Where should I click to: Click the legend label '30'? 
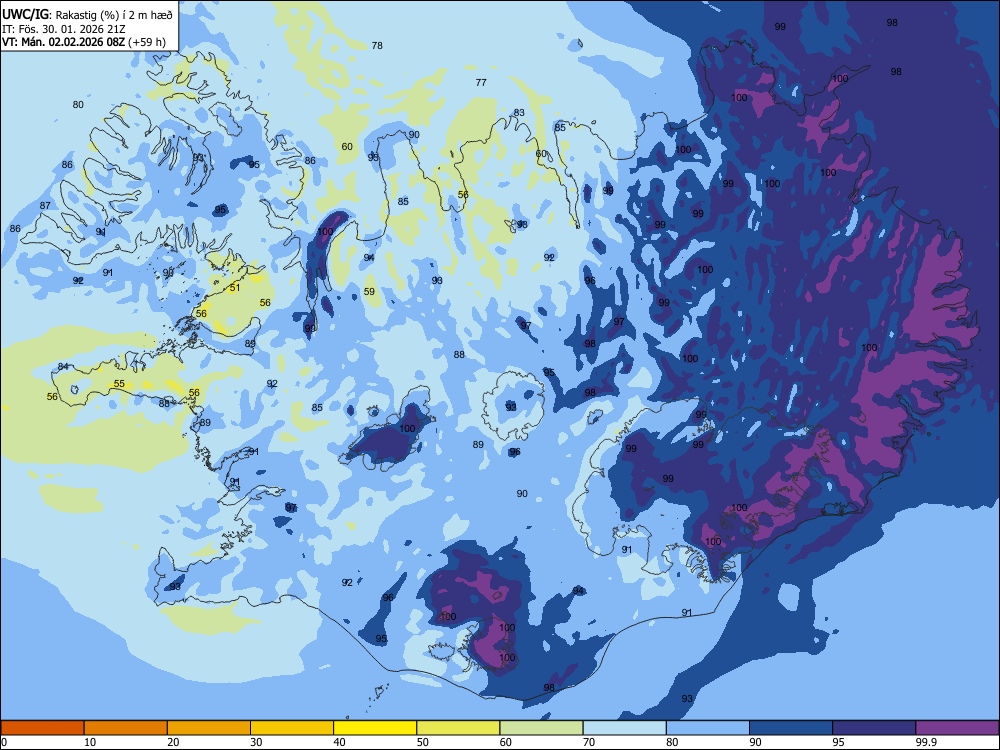pyautogui.click(x=256, y=742)
